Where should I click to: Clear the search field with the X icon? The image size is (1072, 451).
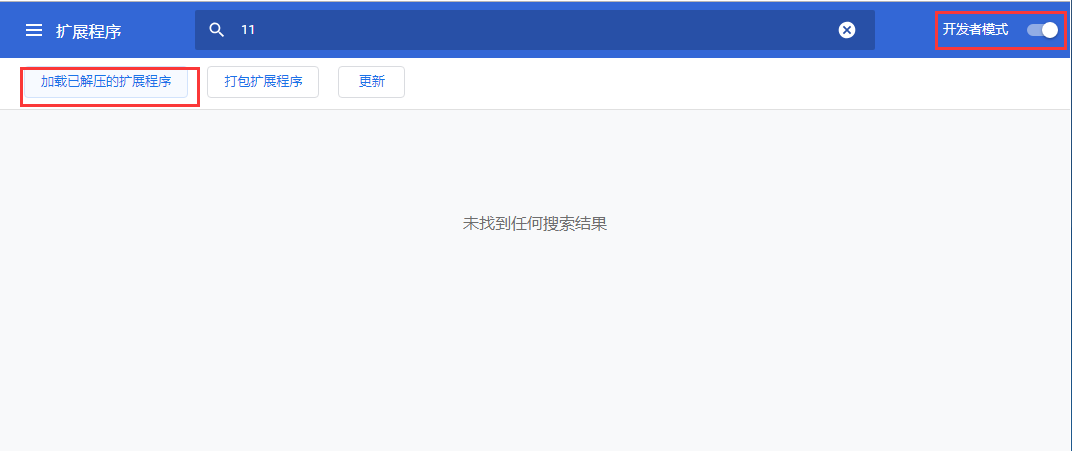[847, 30]
